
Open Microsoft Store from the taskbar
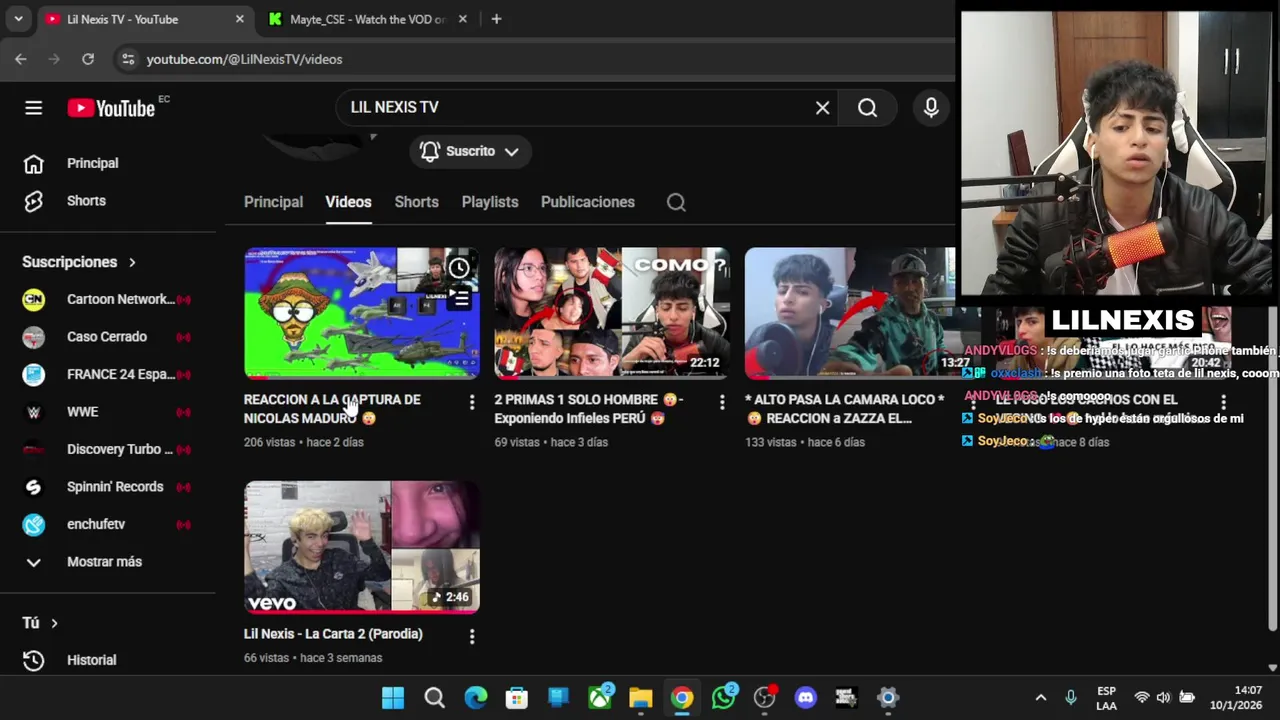point(517,697)
